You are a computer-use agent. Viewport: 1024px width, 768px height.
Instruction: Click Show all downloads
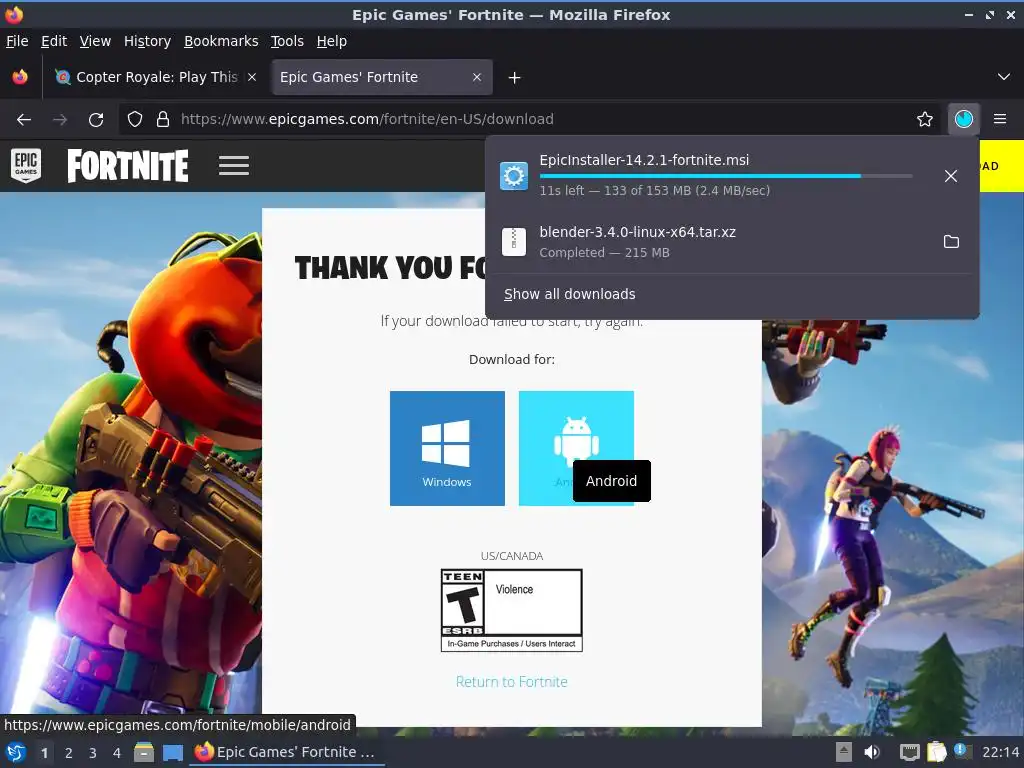click(x=569, y=295)
